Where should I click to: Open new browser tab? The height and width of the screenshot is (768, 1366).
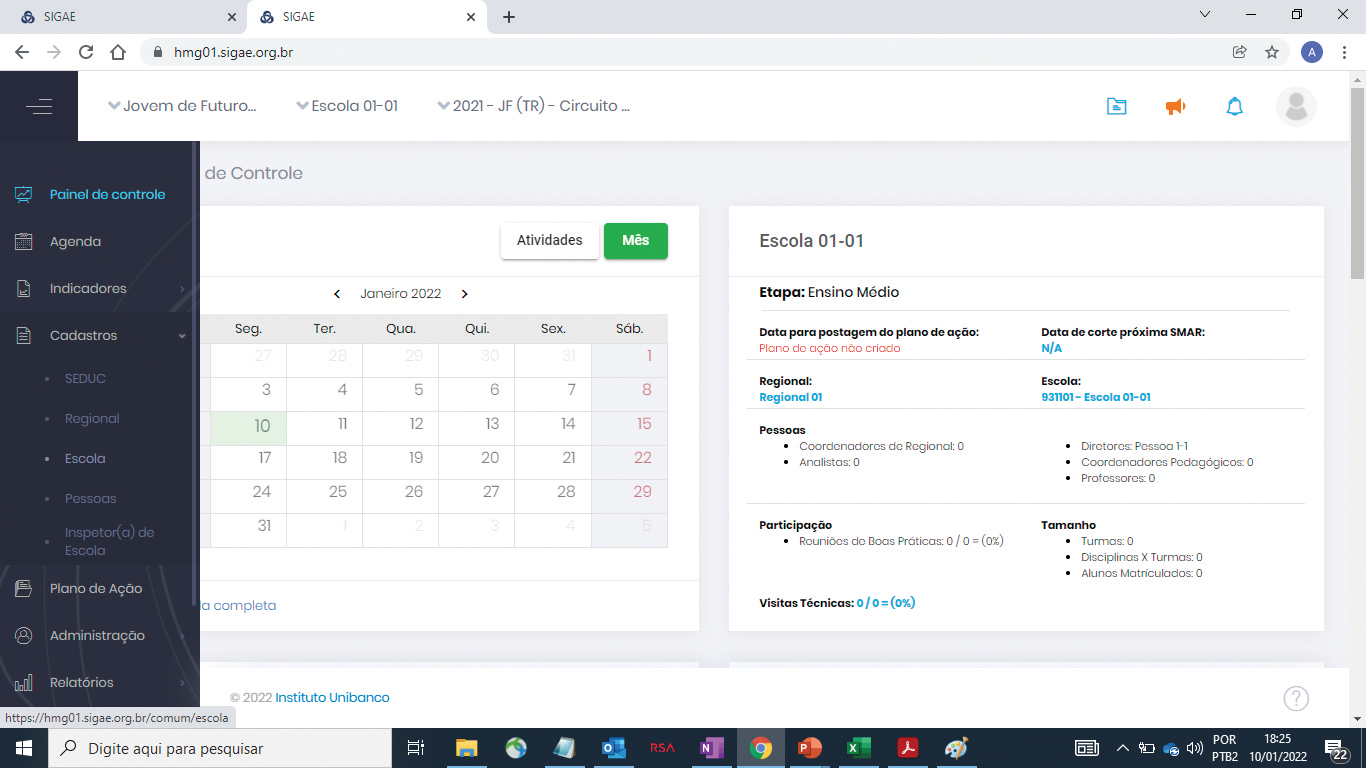tap(509, 16)
